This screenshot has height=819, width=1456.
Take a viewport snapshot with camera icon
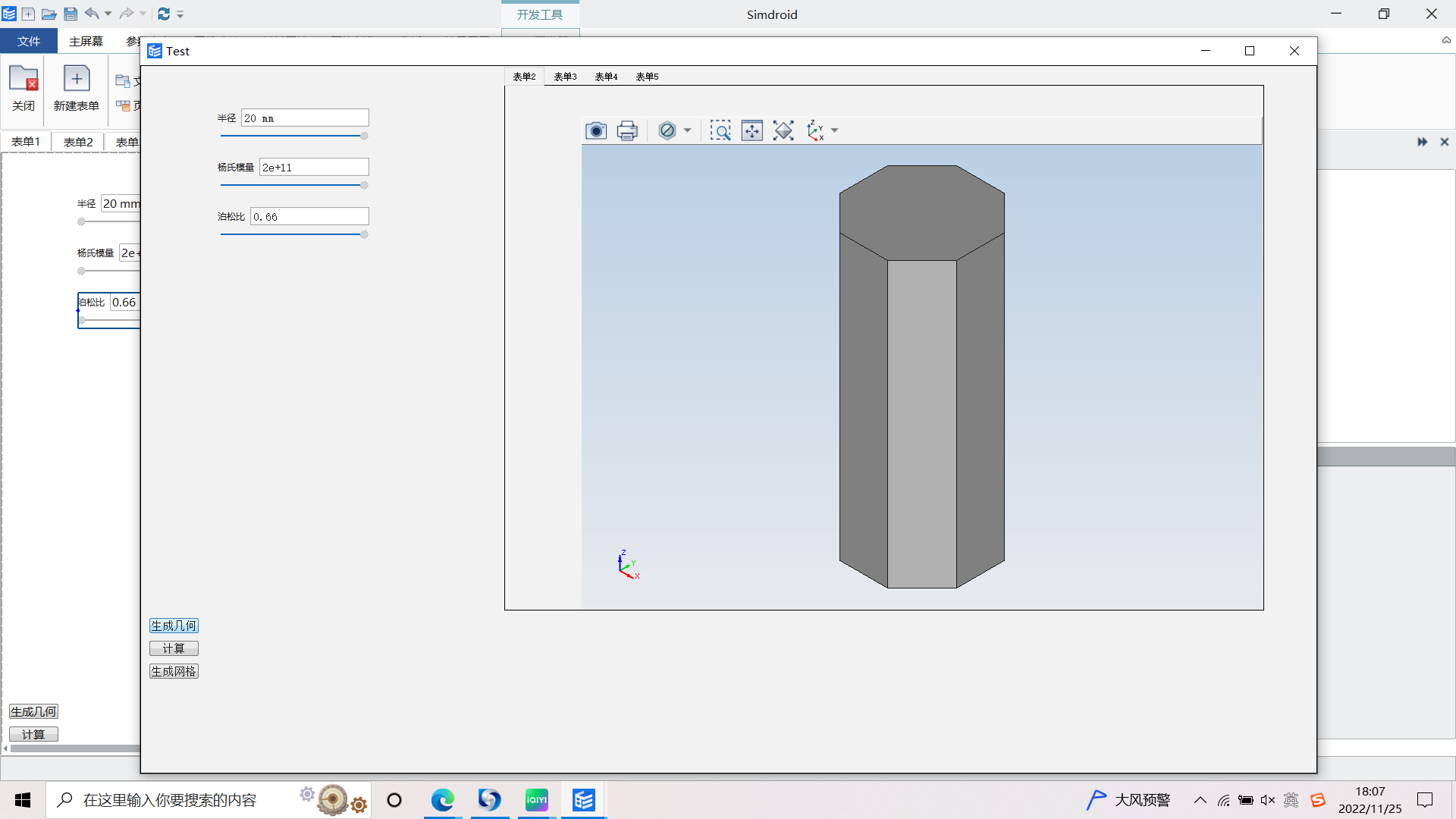[x=596, y=130]
